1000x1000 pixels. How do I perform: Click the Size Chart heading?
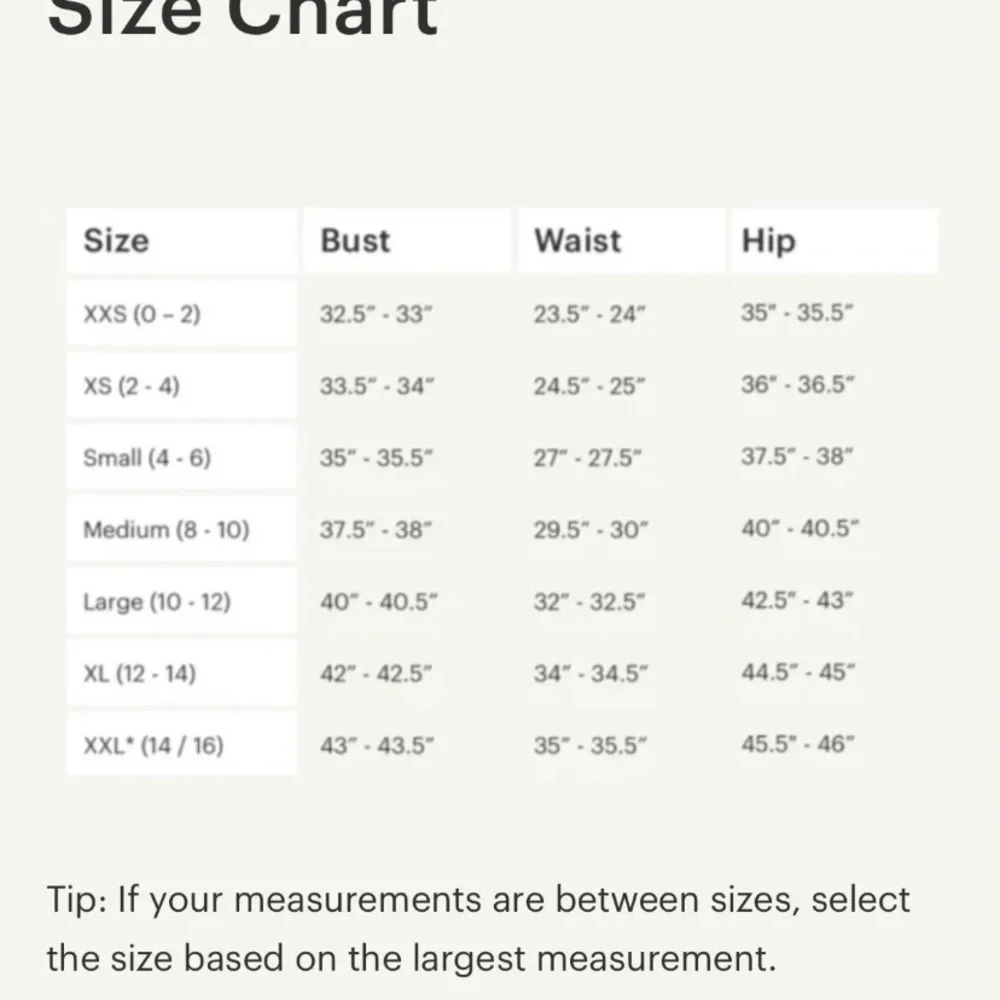coord(243,15)
